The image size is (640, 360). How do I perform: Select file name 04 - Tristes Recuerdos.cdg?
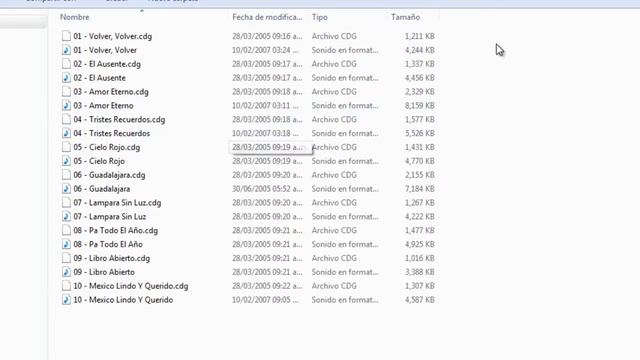(x=119, y=120)
